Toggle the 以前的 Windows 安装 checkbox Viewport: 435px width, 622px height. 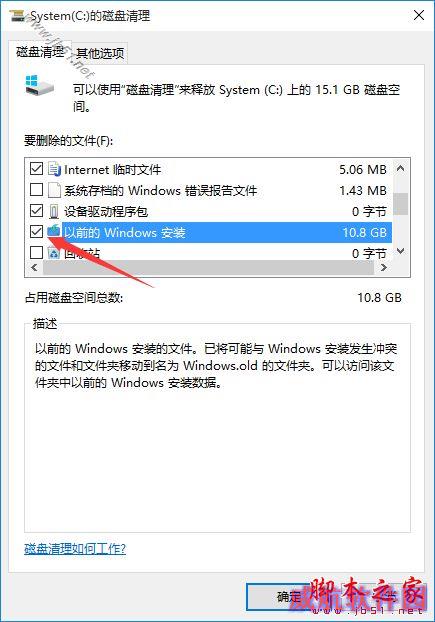pyautogui.click(x=36, y=231)
